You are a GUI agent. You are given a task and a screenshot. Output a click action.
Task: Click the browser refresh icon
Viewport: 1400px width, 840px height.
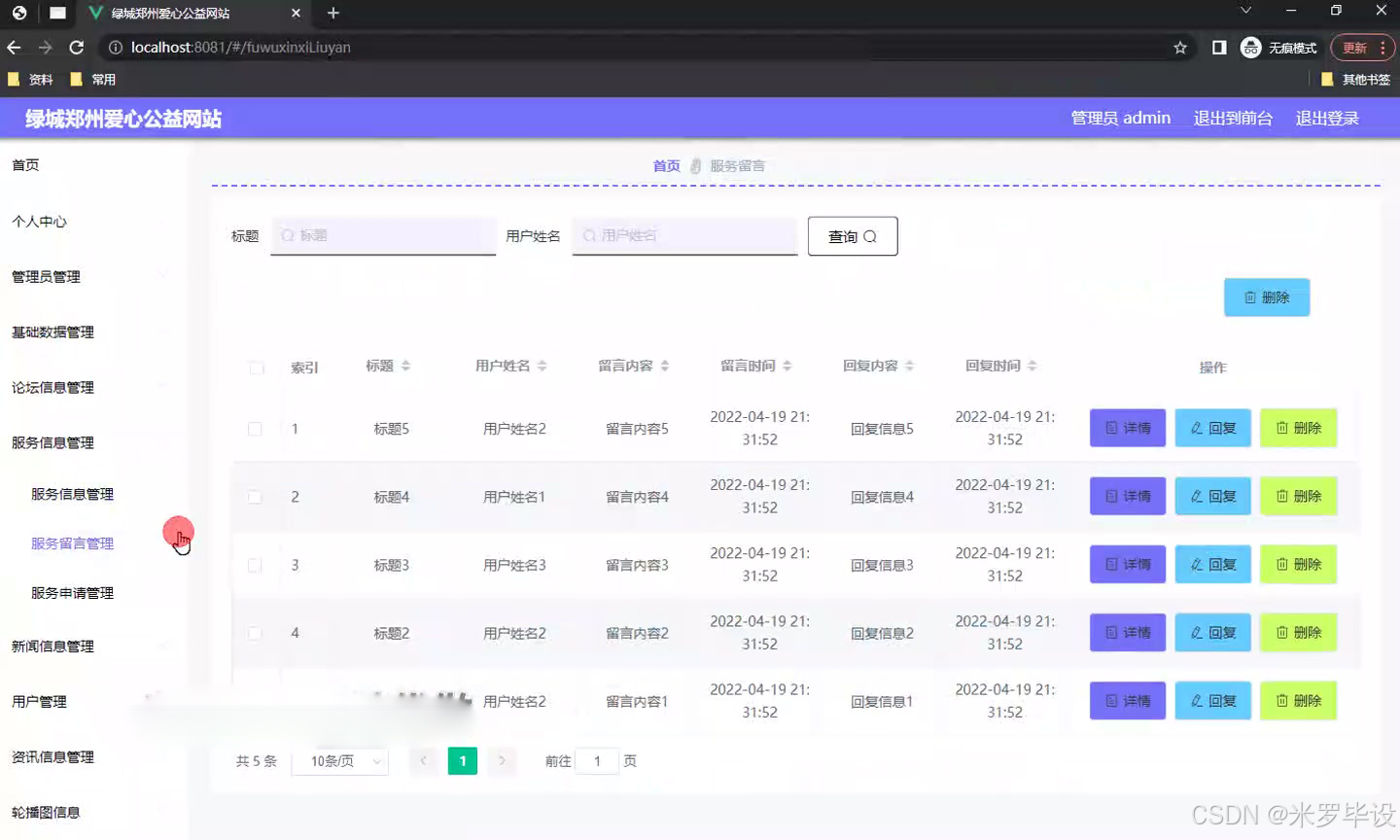(x=76, y=47)
